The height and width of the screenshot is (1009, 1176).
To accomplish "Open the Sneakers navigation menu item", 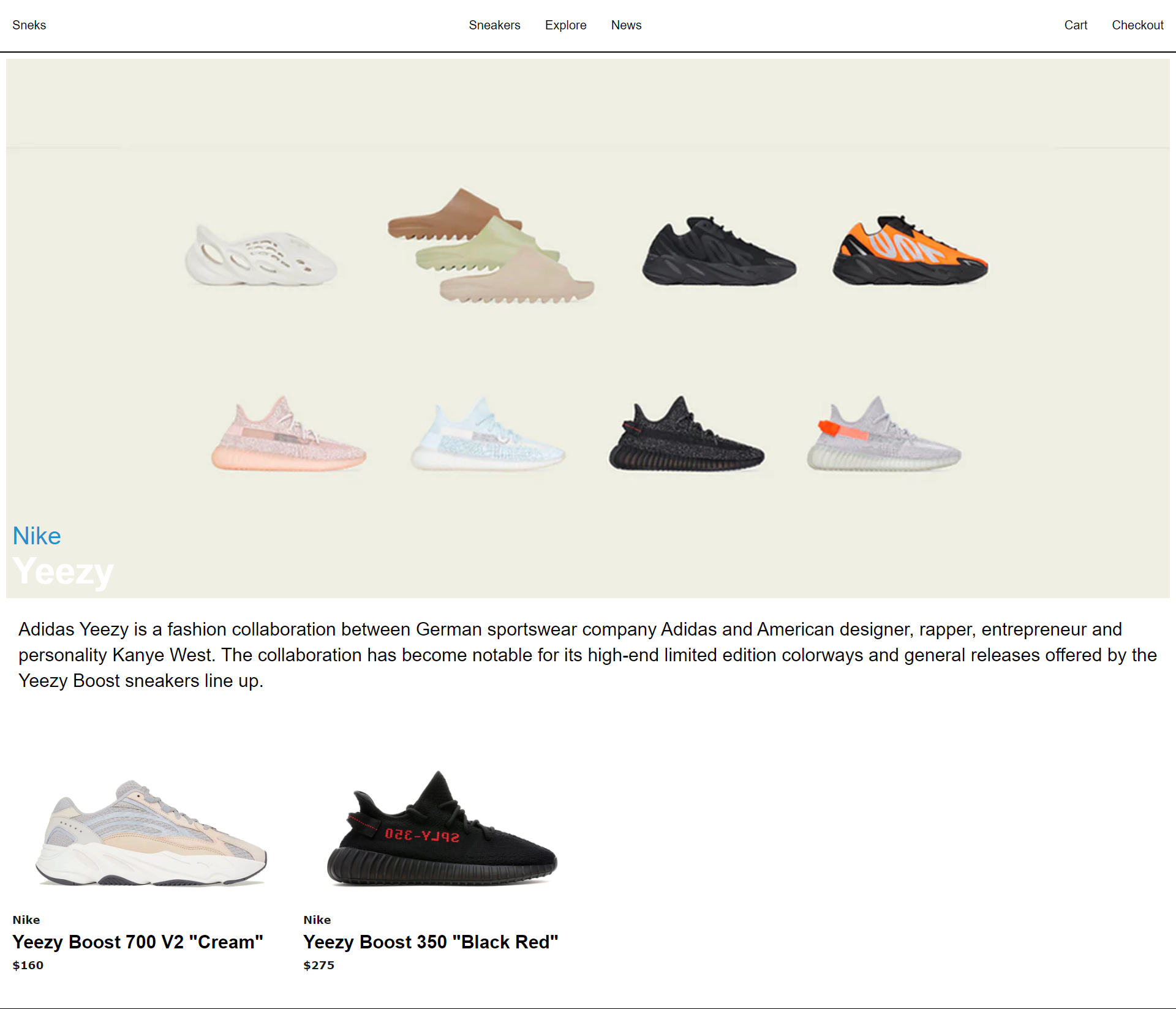I will coord(494,25).
